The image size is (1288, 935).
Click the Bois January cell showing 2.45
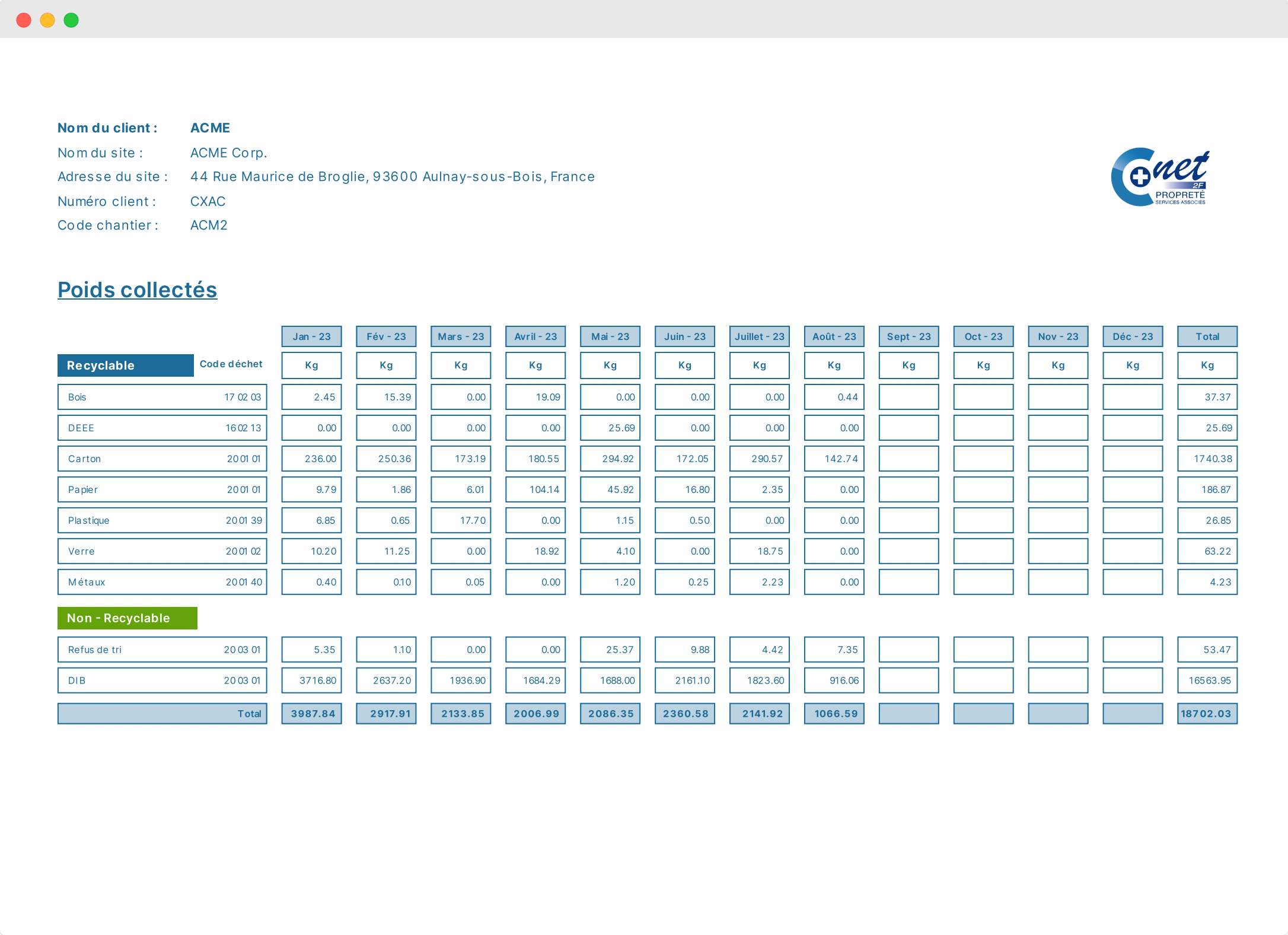coord(311,397)
